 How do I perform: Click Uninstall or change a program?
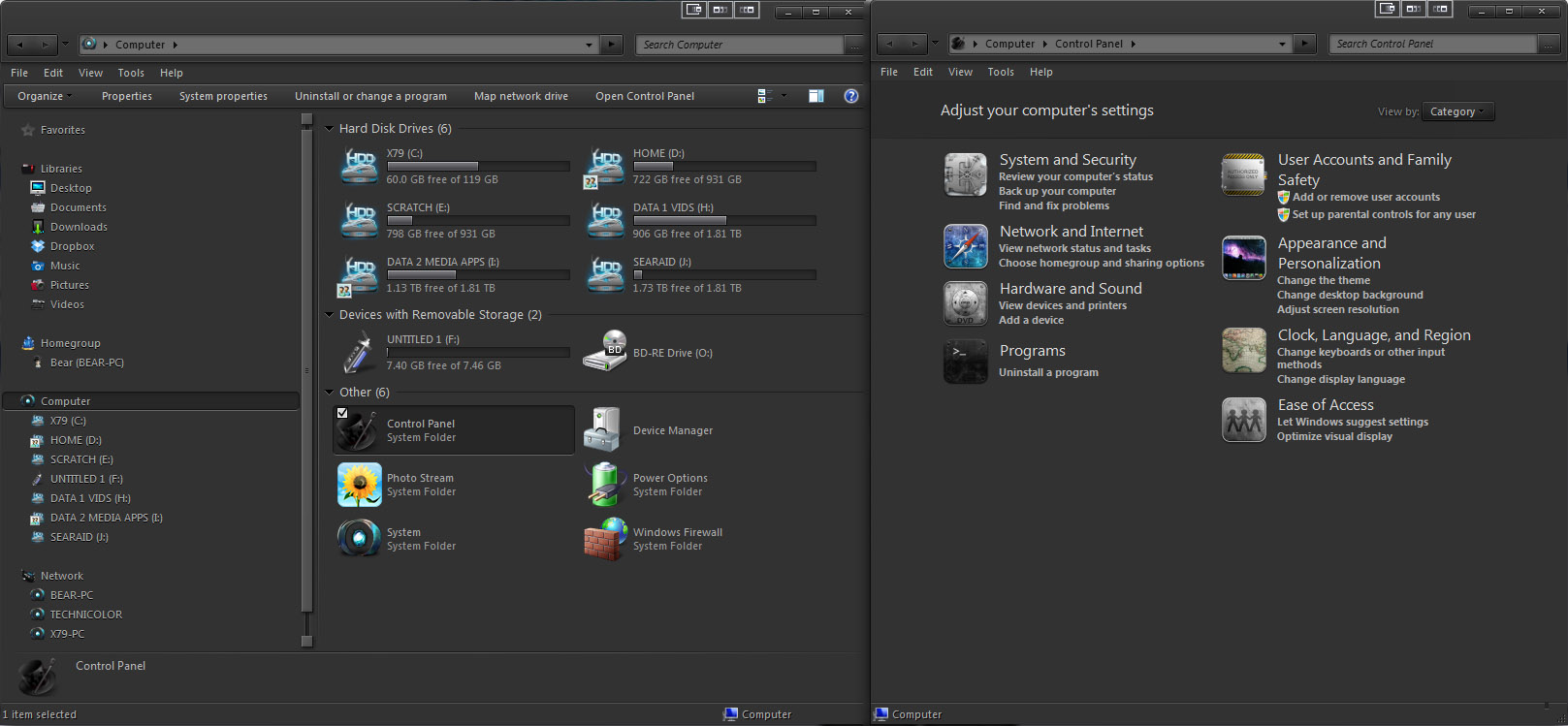(x=370, y=96)
